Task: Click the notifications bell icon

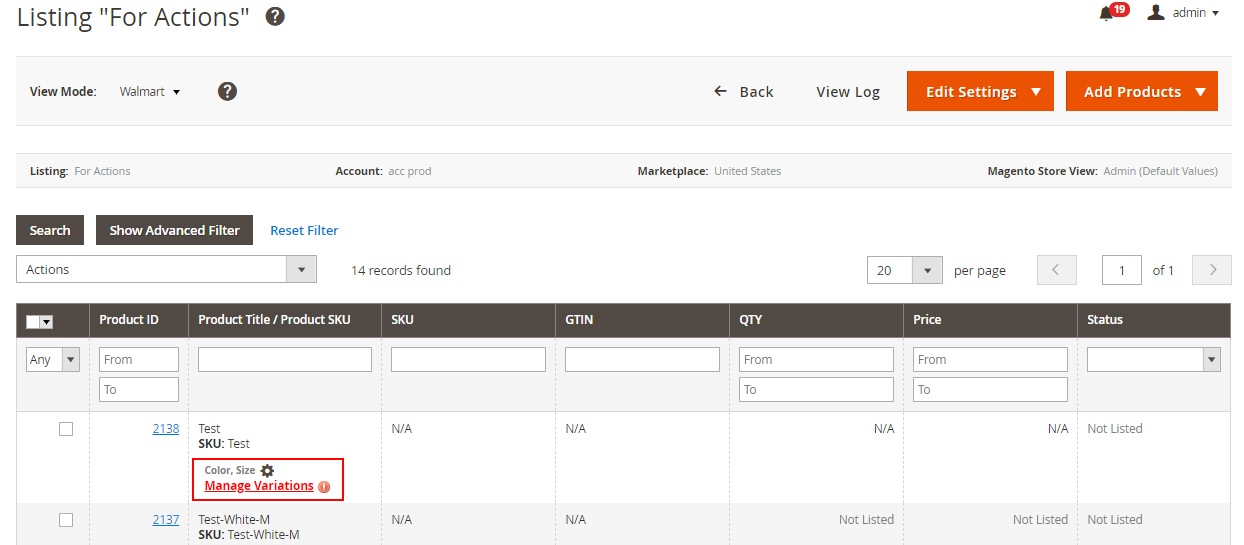Action: 1106,13
